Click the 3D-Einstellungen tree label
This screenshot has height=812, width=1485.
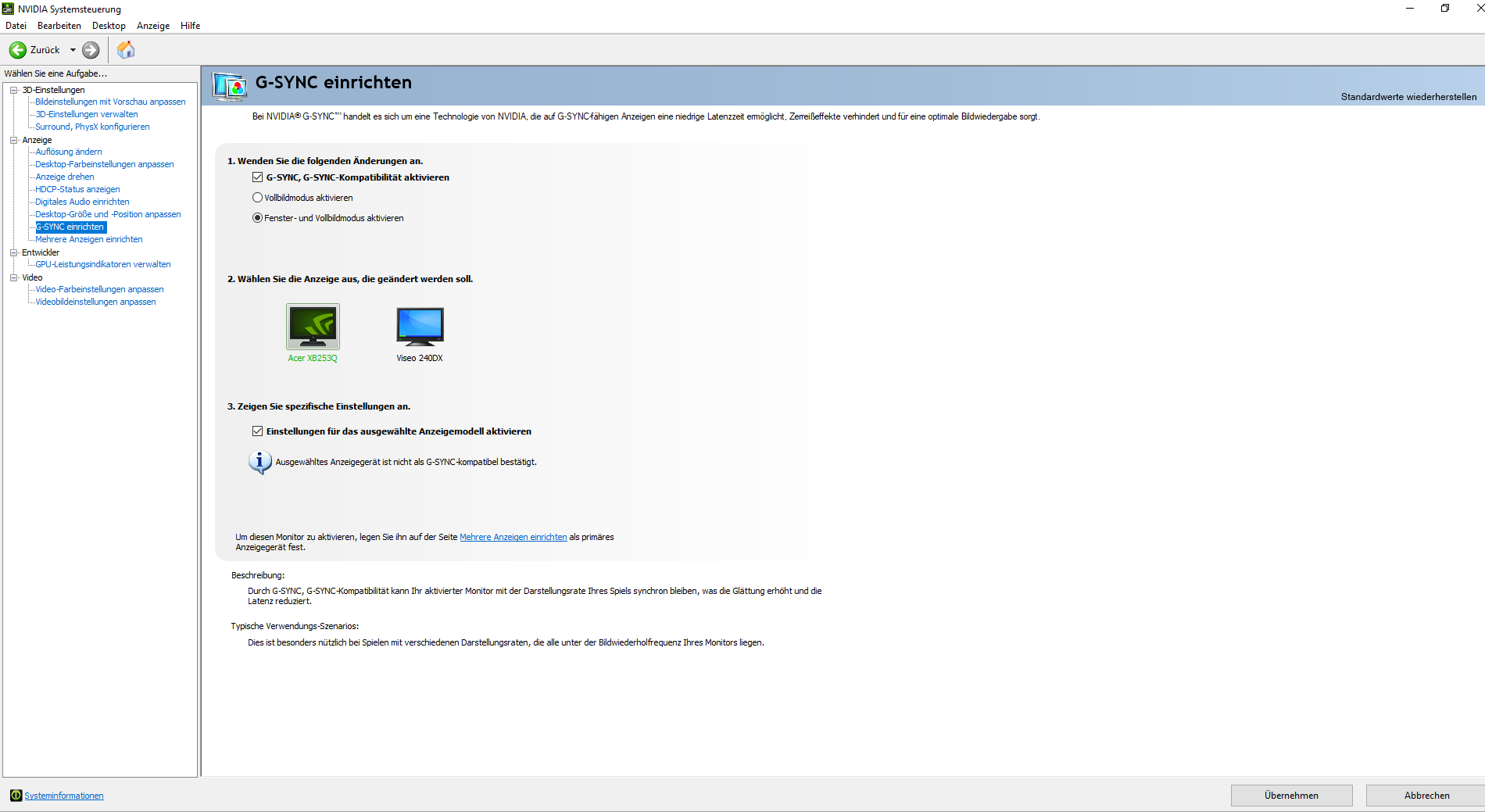click(53, 90)
